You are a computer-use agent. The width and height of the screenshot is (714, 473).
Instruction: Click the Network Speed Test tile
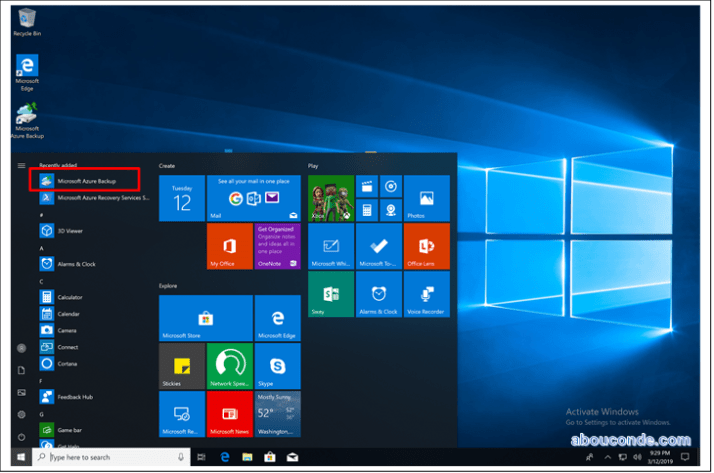click(230, 366)
